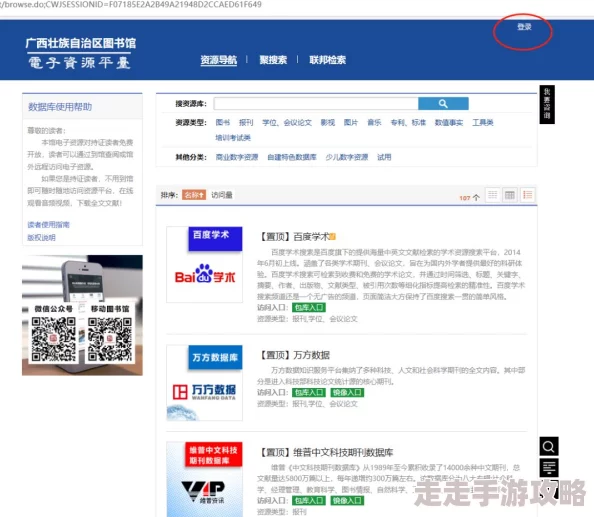Click the 广西壮族自治区图书馆 site logo

(x=80, y=53)
